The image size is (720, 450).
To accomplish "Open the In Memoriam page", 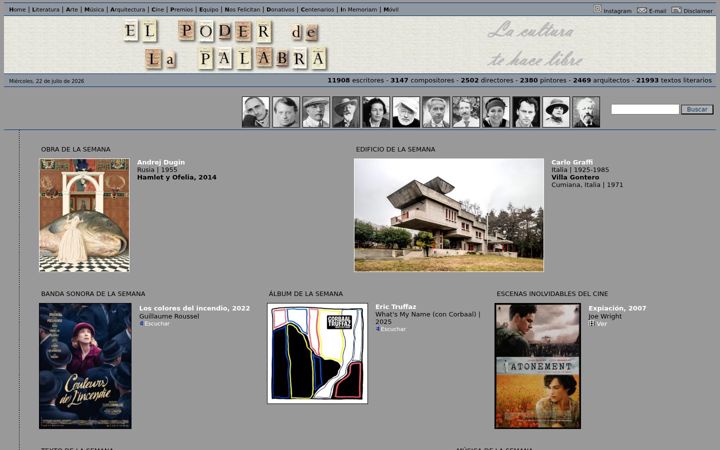I will click(x=359, y=9).
